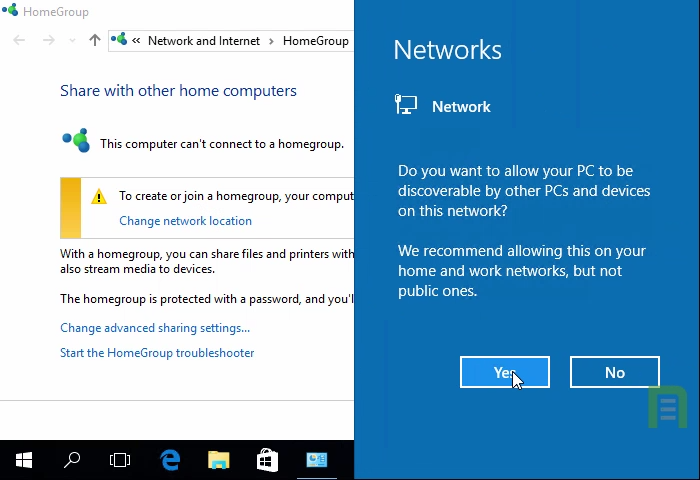
Task: Click HomeGroup icon in address bar
Action: [x=119, y=39]
